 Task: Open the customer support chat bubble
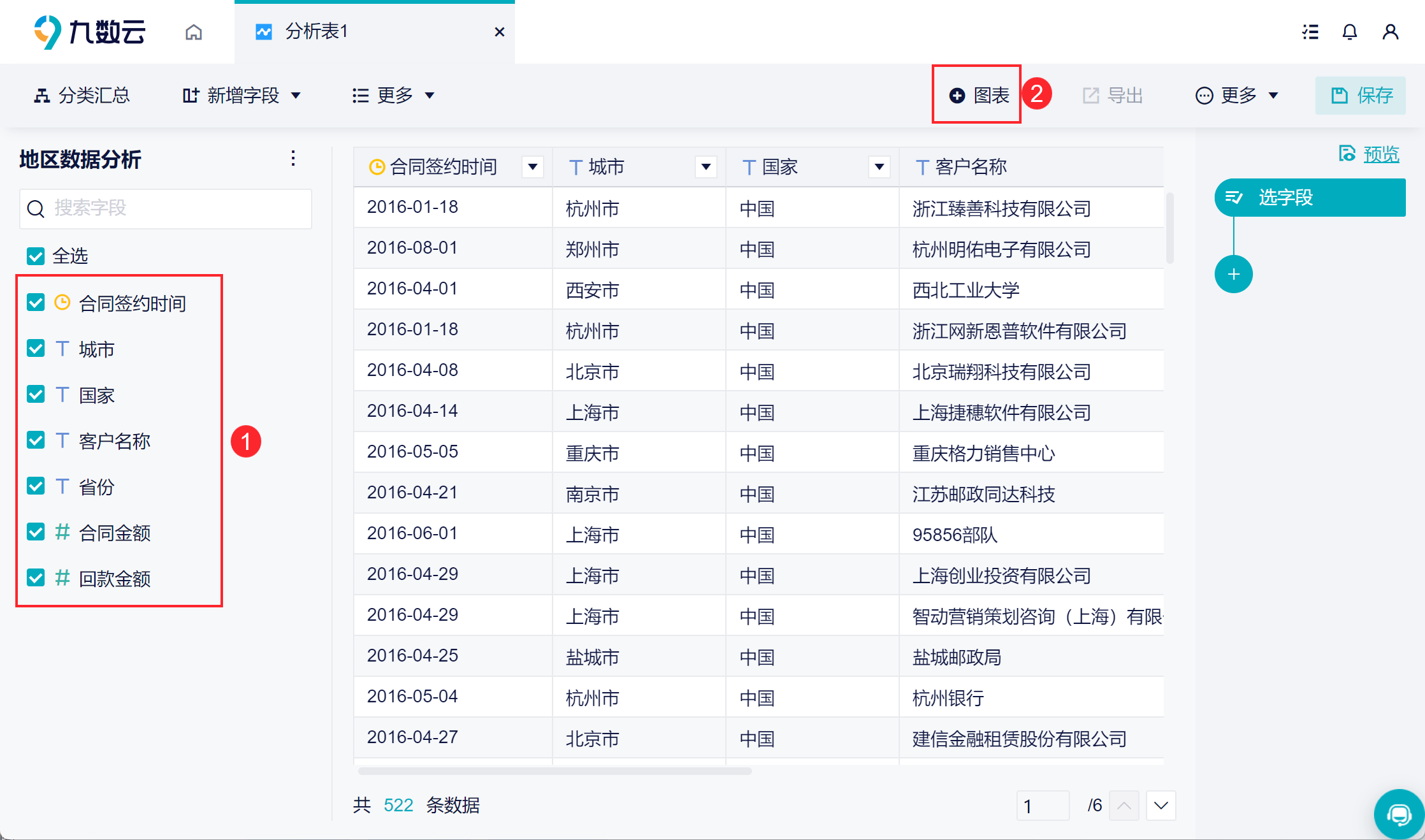pyautogui.click(x=1399, y=814)
